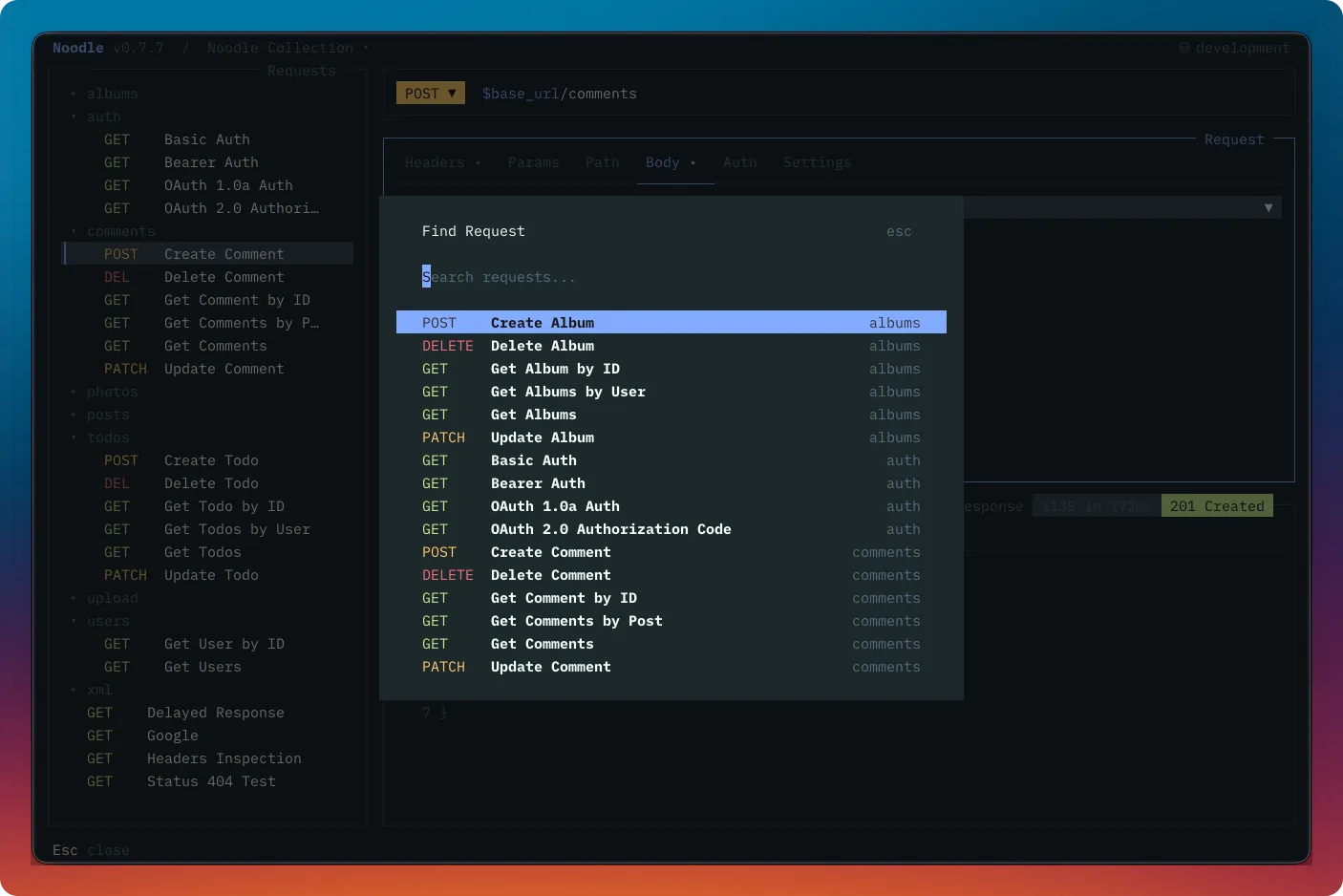Click the 201 Created status badge

pyautogui.click(x=1217, y=506)
